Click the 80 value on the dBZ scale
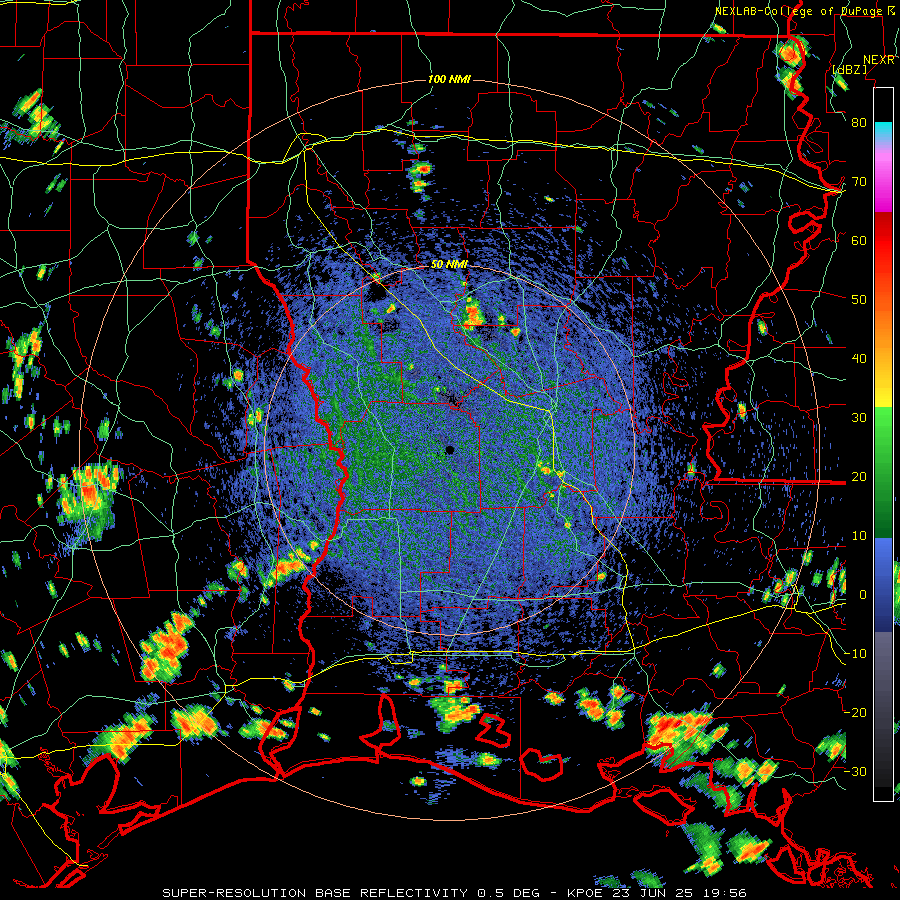The image size is (900, 900). pos(859,122)
